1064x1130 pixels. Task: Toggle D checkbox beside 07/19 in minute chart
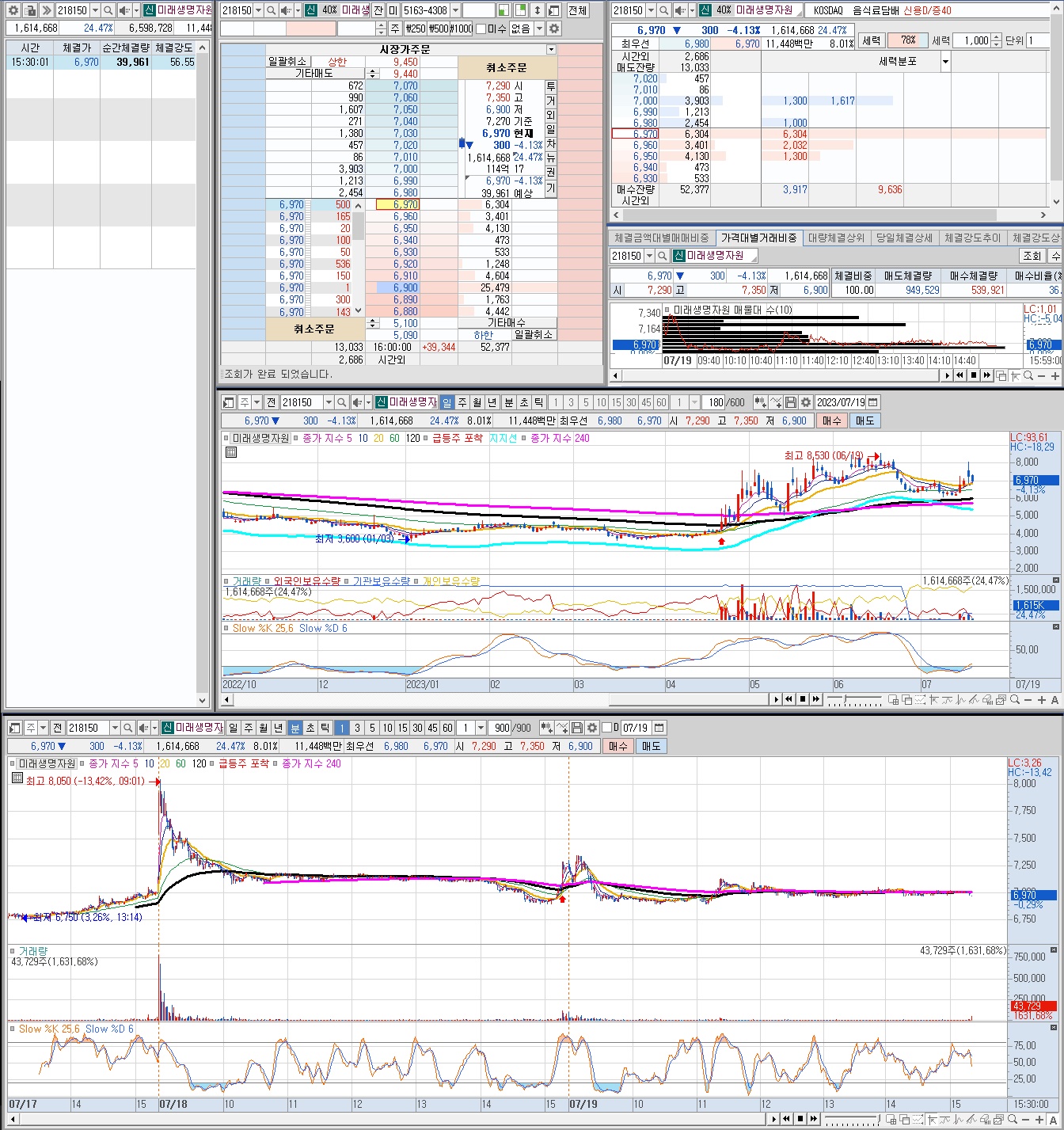point(607,728)
